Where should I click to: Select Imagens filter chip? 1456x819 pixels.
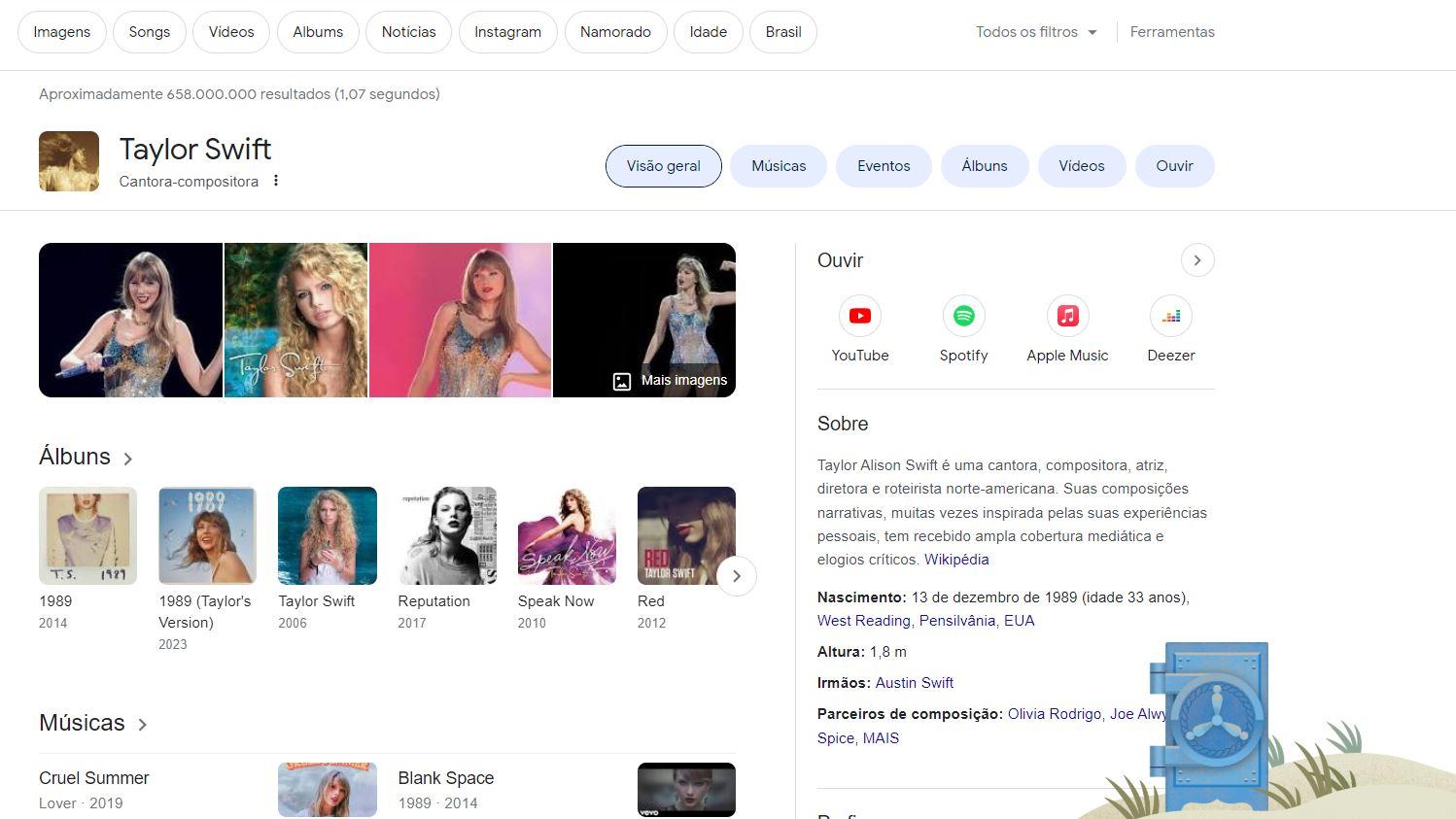coord(62,32)
